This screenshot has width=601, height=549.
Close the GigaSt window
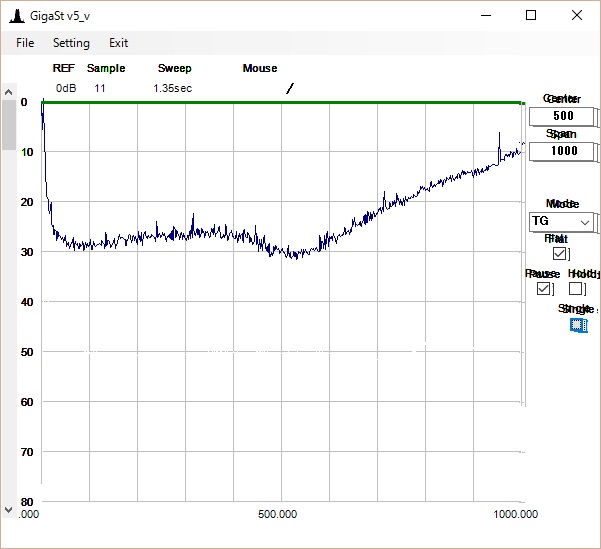pos(576,16)
